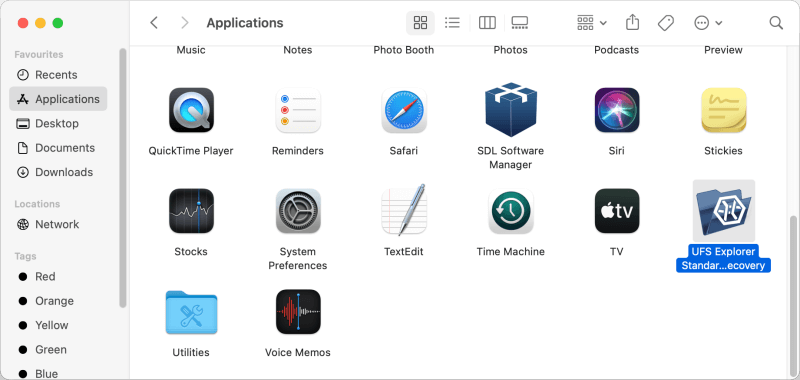Click the Preview app label

point(723,50)
